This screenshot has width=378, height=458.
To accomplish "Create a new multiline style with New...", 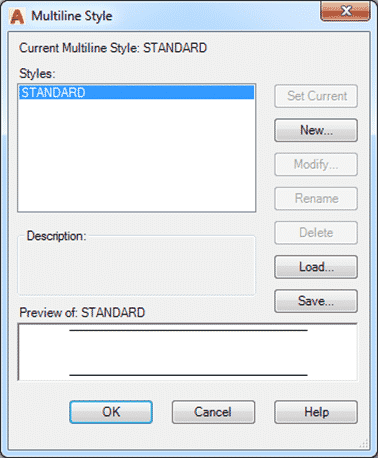I will pos(316,130).
